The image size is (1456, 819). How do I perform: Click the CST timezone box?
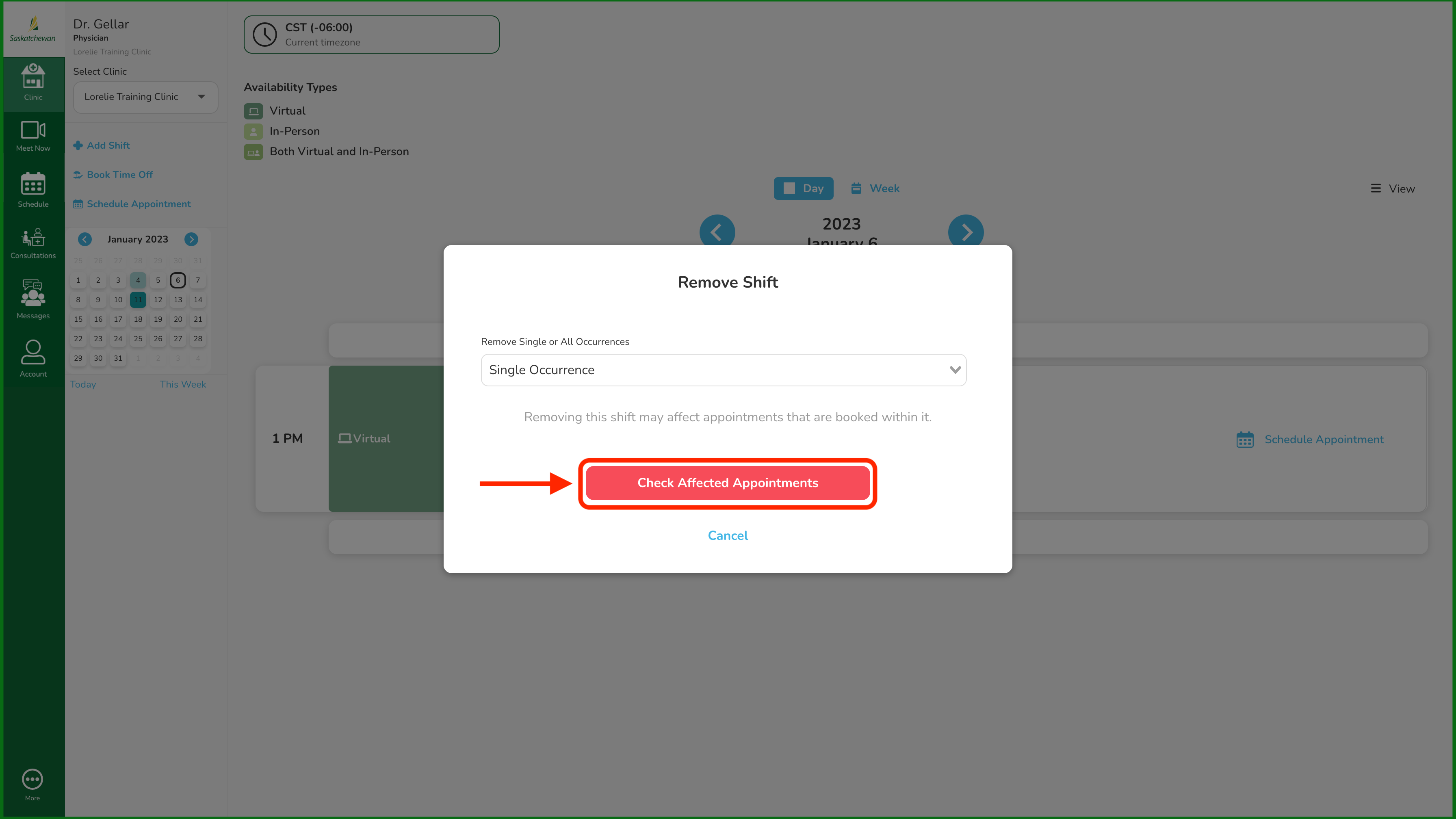(371, 35)
